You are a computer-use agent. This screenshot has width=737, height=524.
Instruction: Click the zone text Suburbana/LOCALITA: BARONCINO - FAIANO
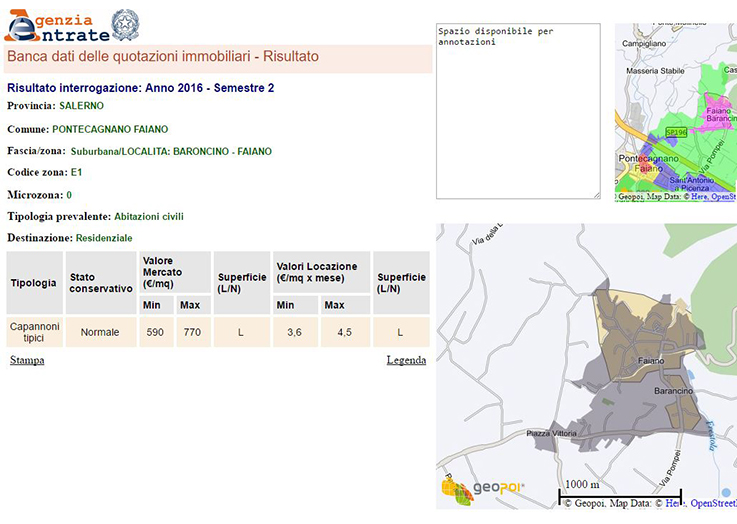click(171, 151)
